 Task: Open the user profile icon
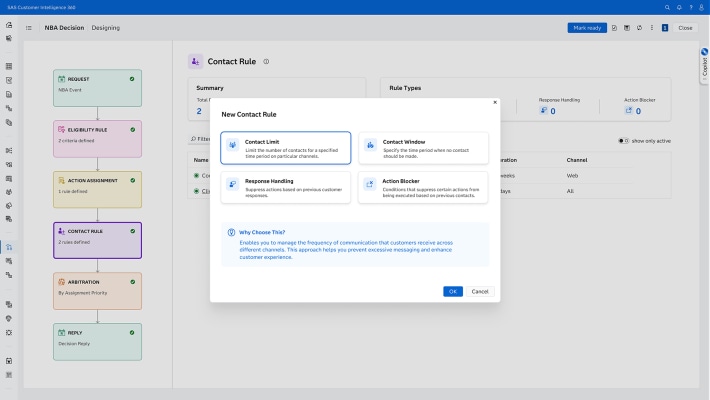click(702, 7)
